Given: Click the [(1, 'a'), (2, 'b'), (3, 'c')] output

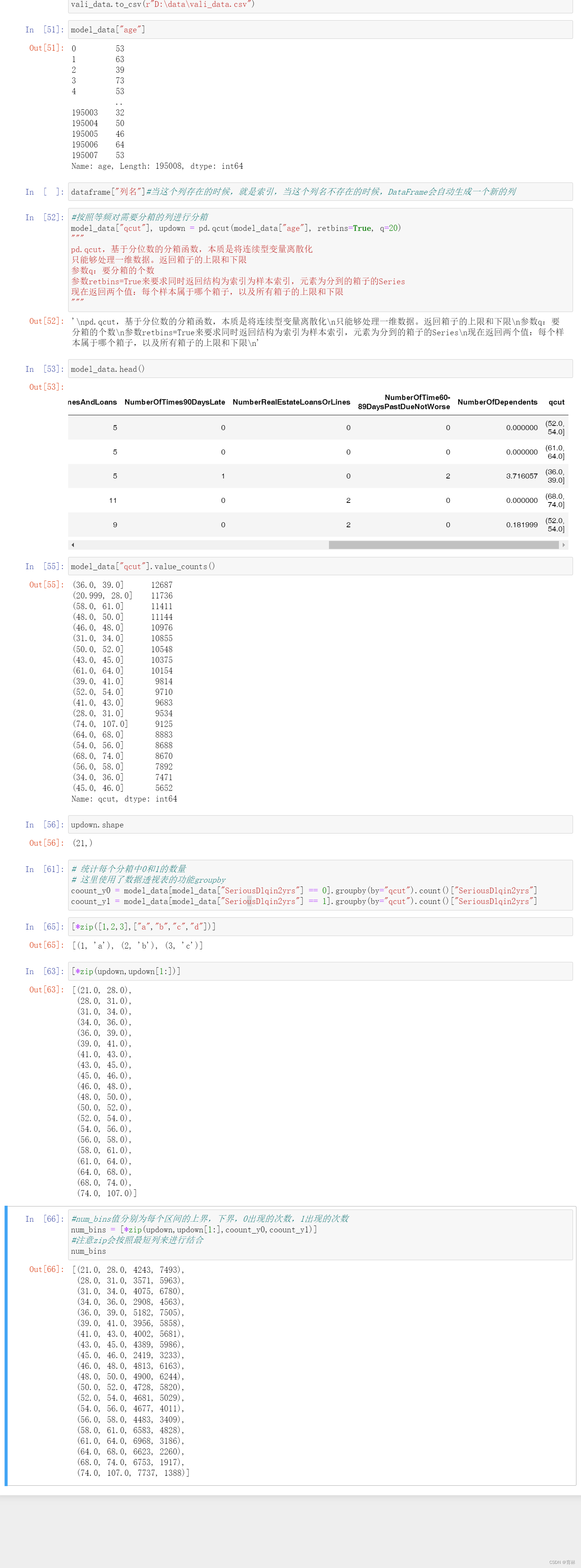Looking at the screenshot, I should pyautogui.click(x=137, y=945).
